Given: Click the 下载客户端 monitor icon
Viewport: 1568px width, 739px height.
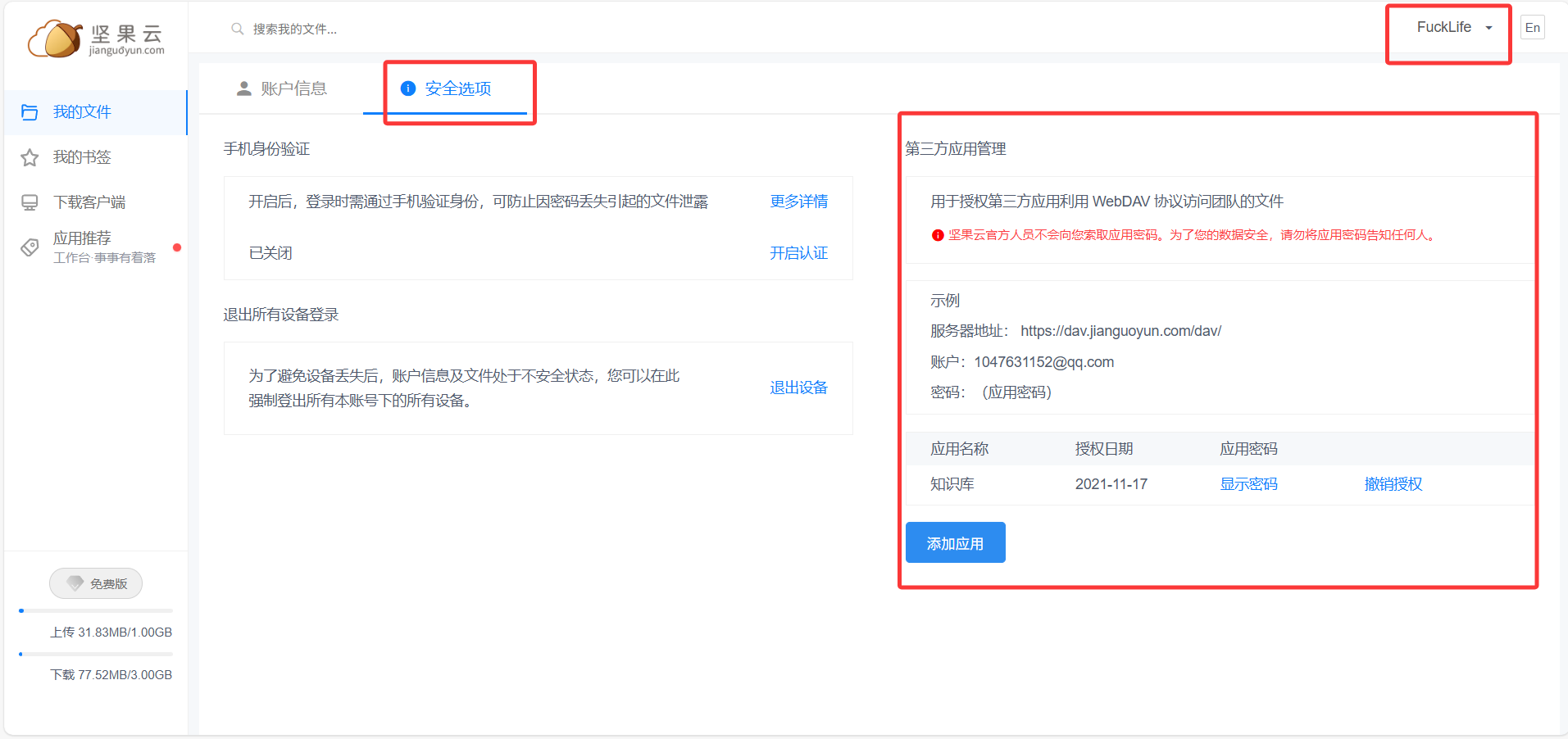Looking at the screenshot, I should (x=30, y=202).
